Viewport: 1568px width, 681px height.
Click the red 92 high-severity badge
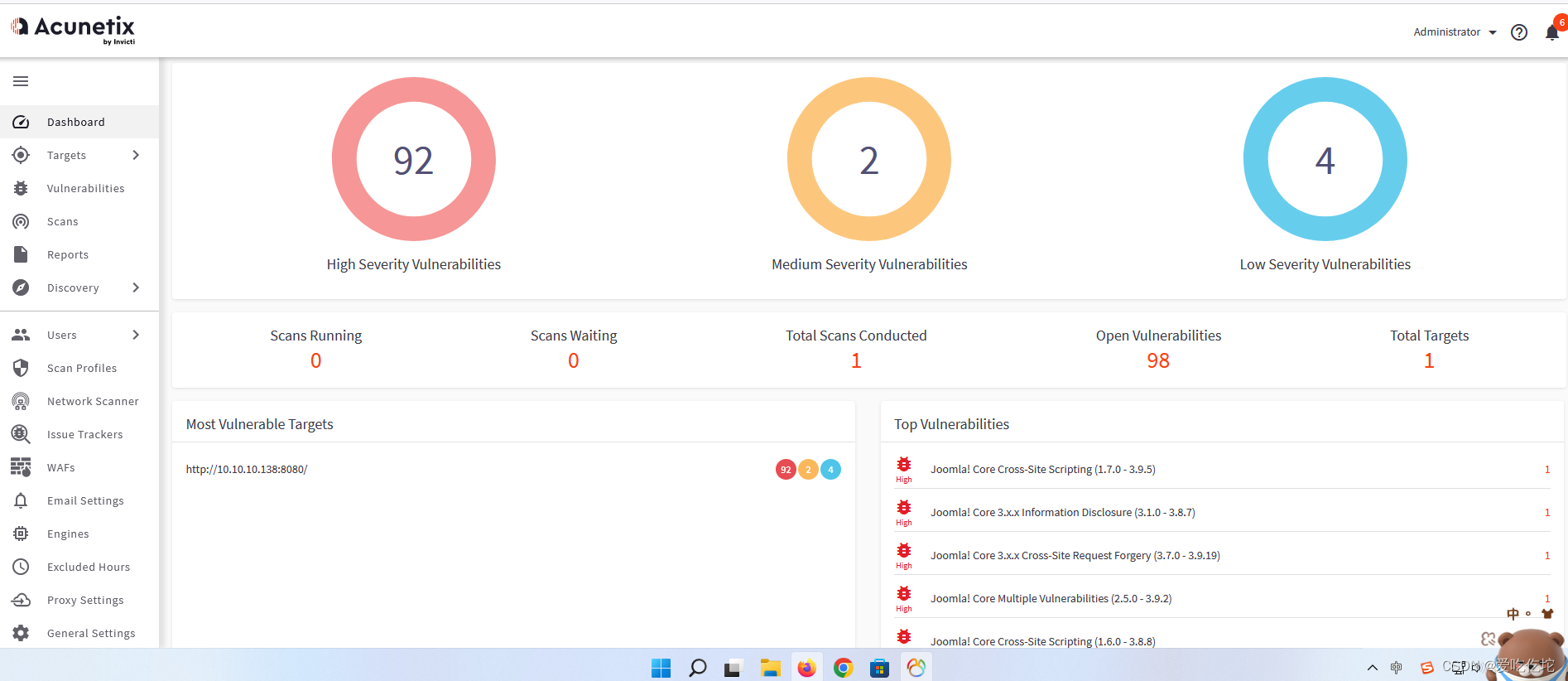(x=786, y=470)
